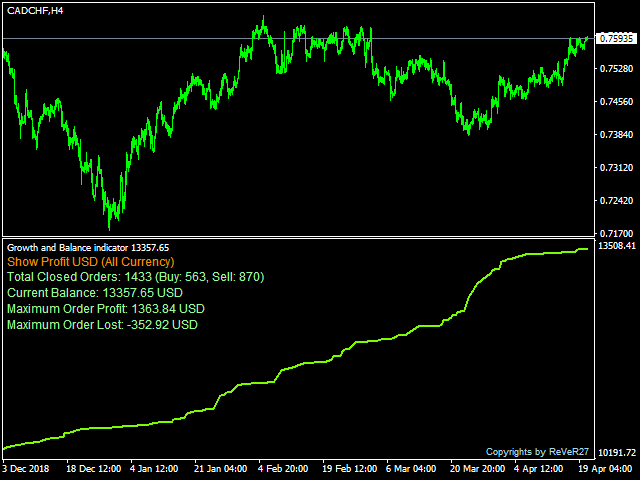Click the 10191.72 indicator scale minimum
This screenshot has height=480, width=640.
617,453
